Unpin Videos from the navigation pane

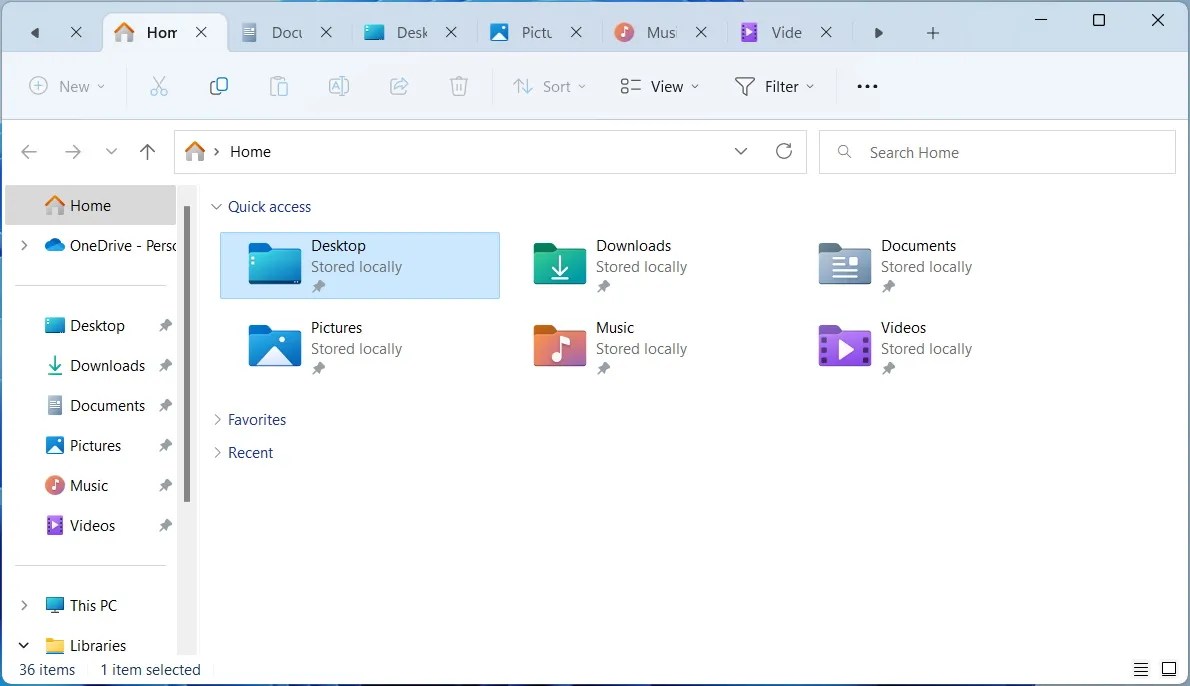[x=166, y=525]
